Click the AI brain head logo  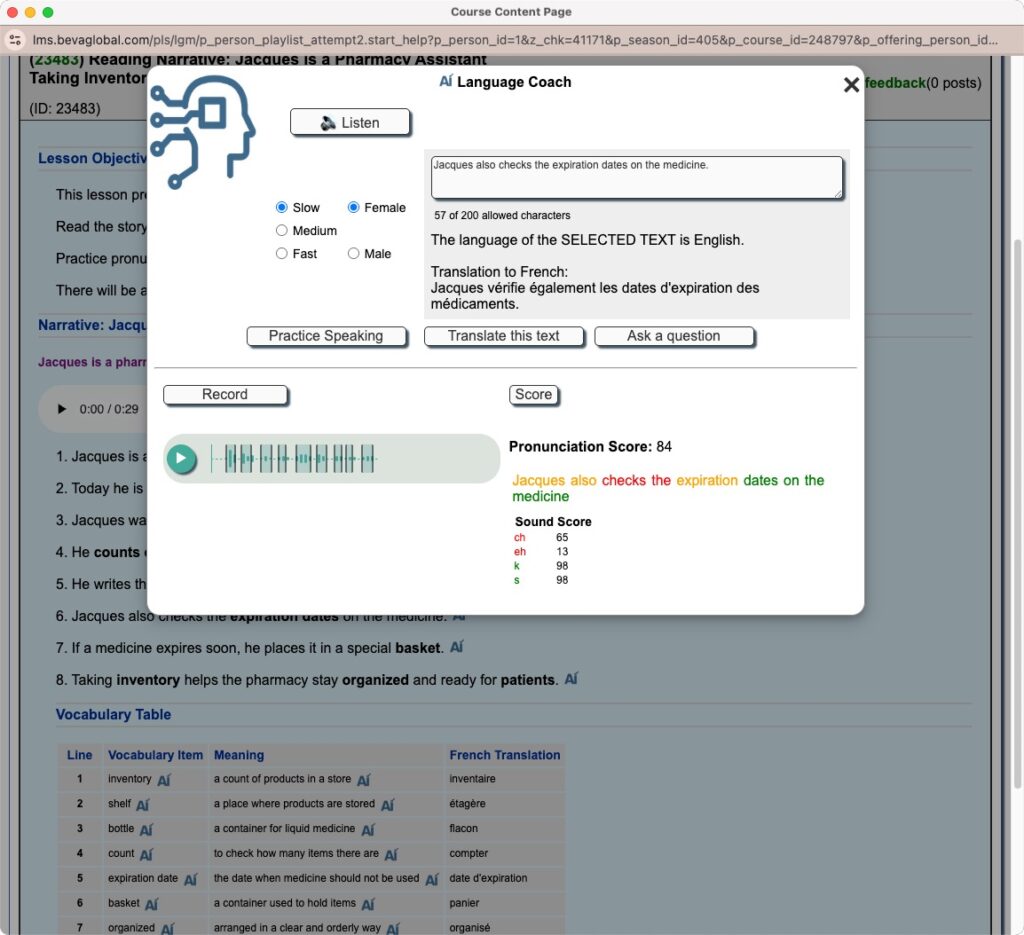[202, 131]
